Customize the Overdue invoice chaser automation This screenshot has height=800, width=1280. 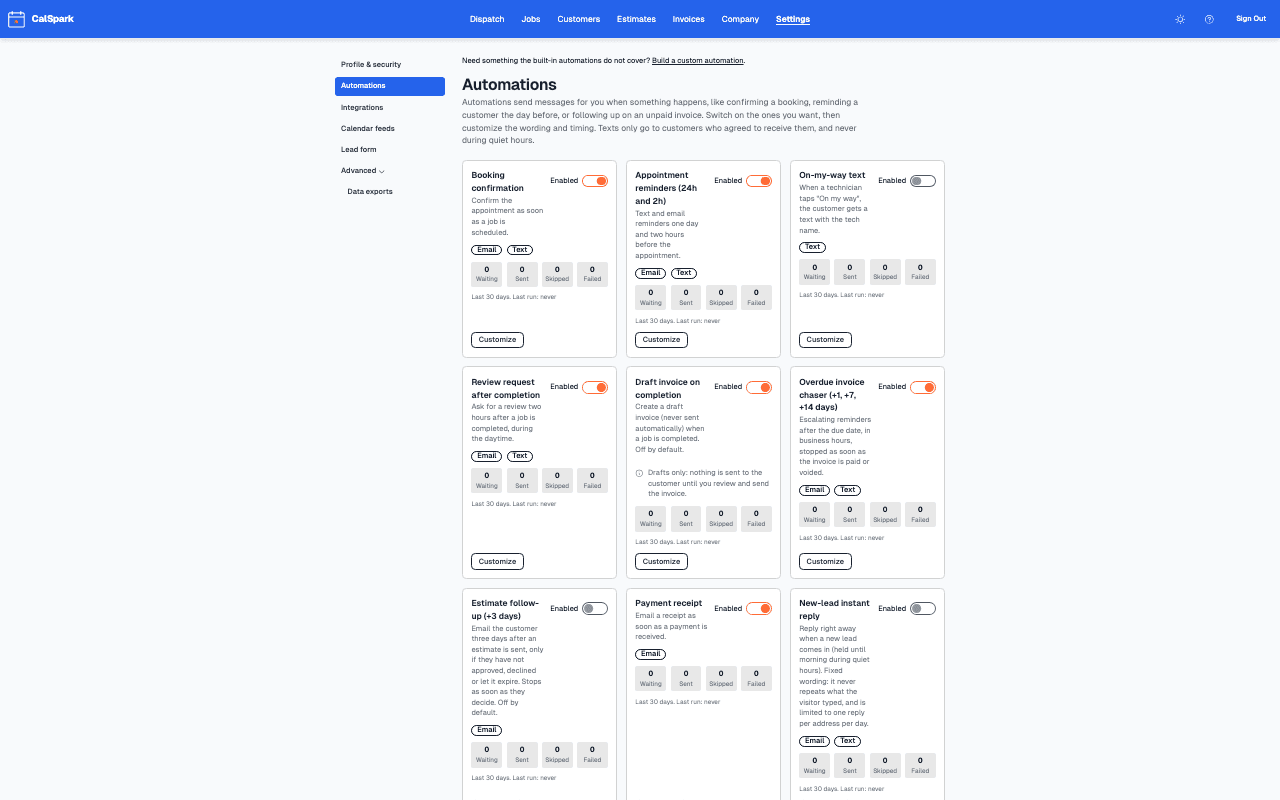pos(825,562)
